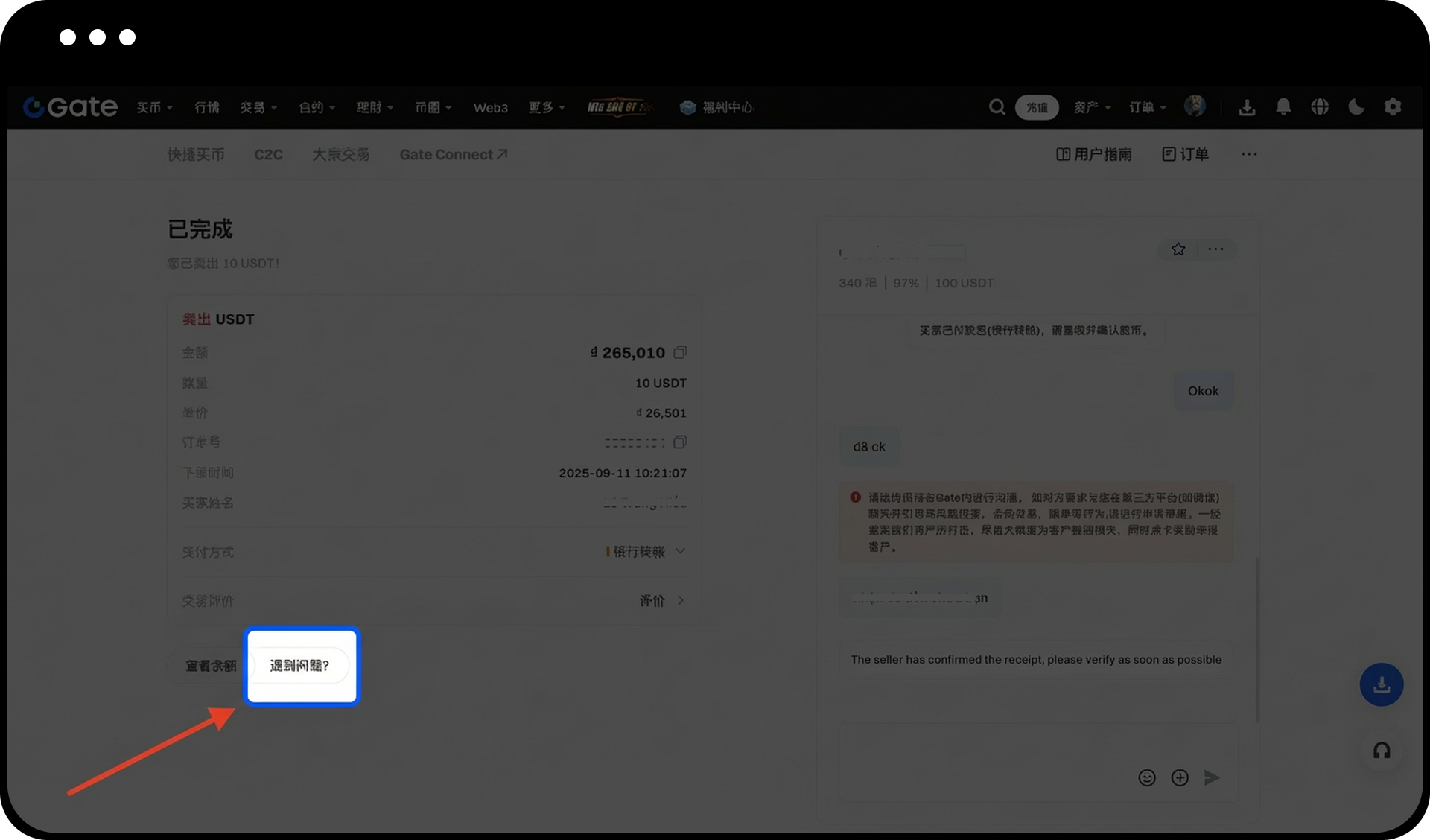The height and width of the screenshot is (840, 1430).
Task: Favorite the trader with star icon
Action: (x=1178, y=249)
